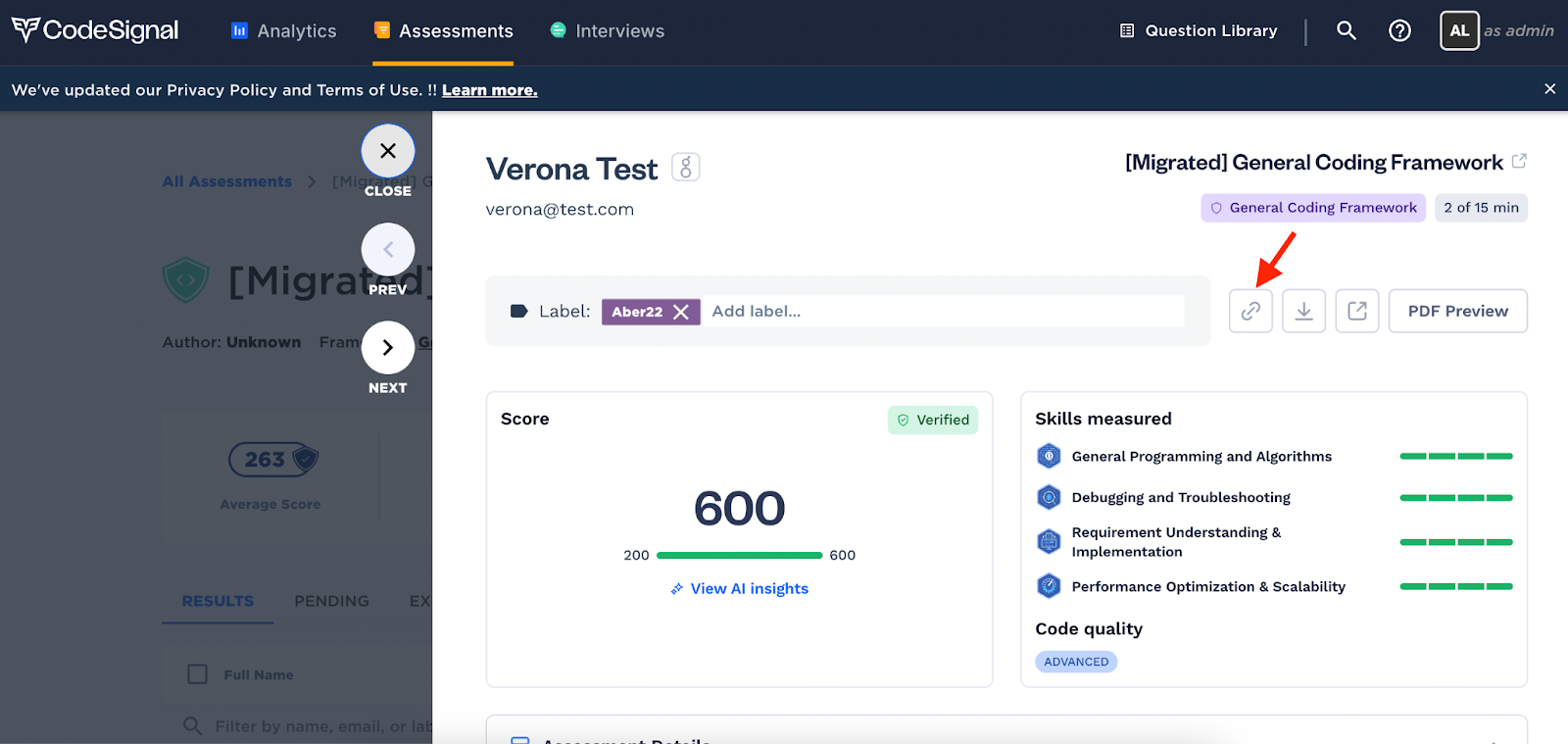Open the Assessments tab
The image size is (1568, 744).
pos(443,31)
